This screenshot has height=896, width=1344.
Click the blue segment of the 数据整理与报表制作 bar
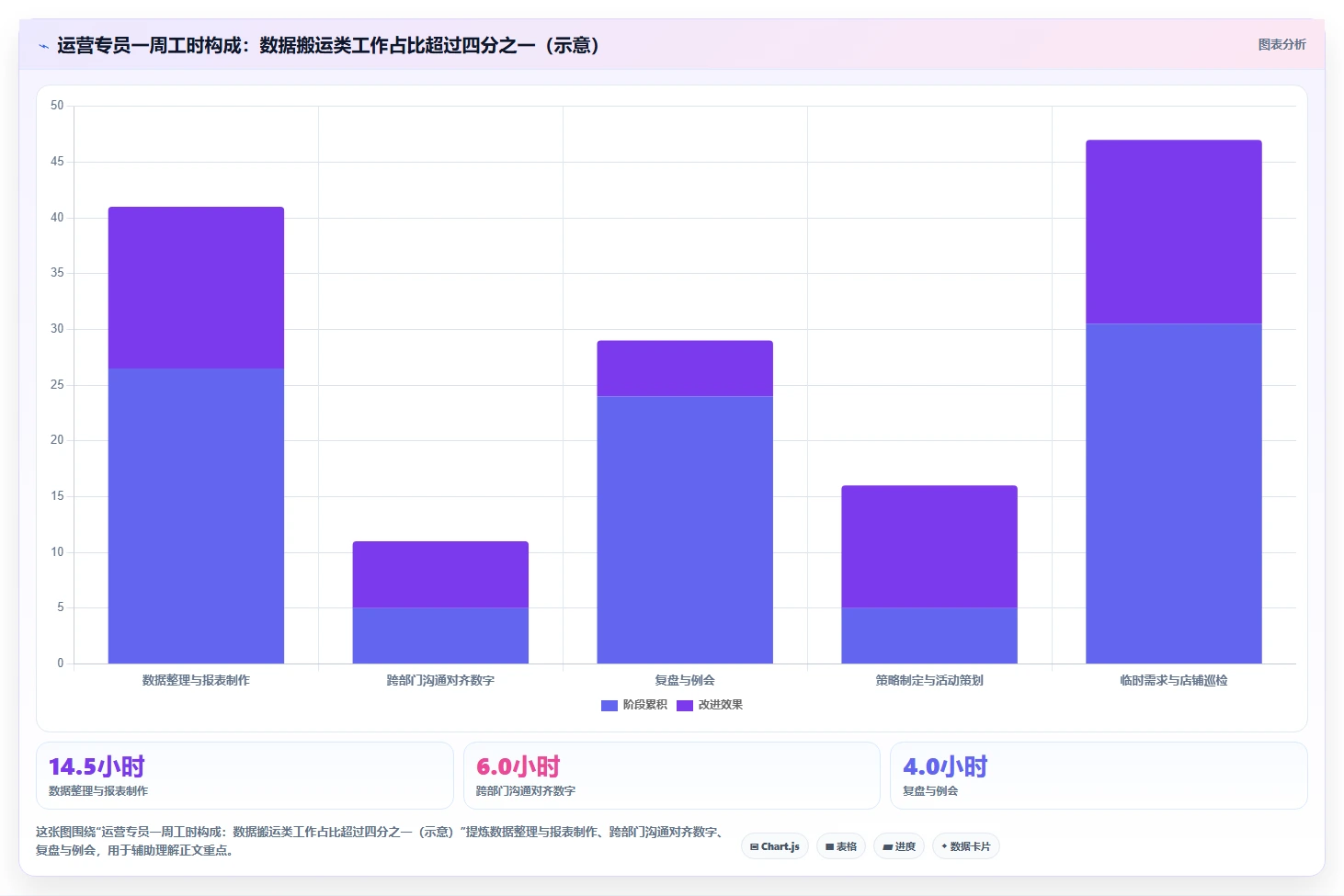(x=196, y=516)
